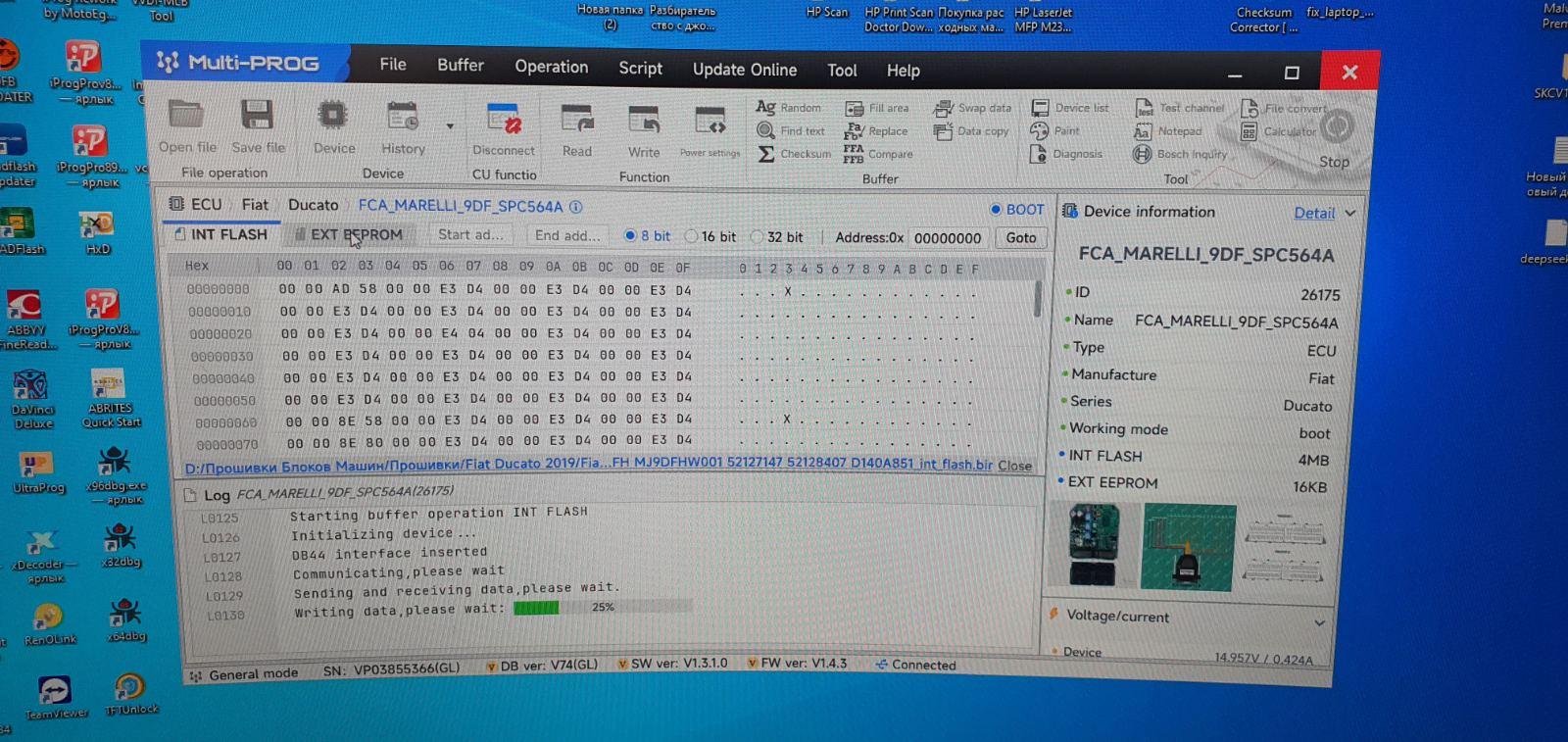Open the Update Online menu
This screenshot has height=742, width=1568.
point(745,70)
